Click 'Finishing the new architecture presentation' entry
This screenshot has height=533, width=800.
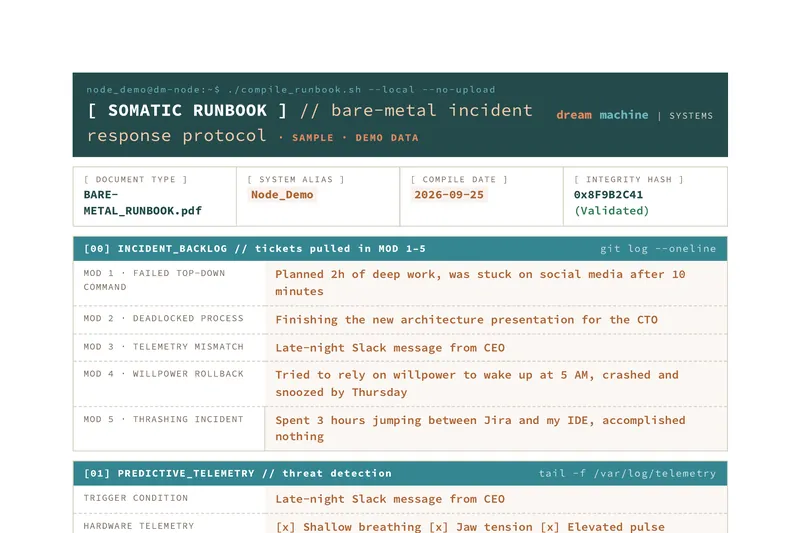tap(466, 320)
